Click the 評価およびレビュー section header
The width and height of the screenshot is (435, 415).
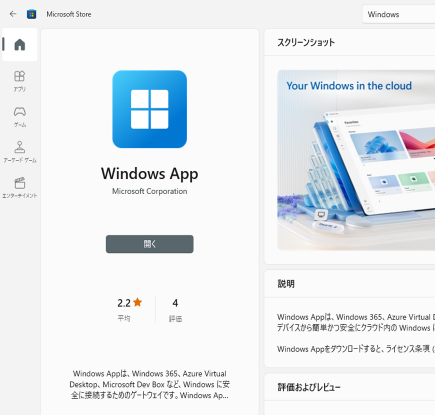tap(309, 387)
